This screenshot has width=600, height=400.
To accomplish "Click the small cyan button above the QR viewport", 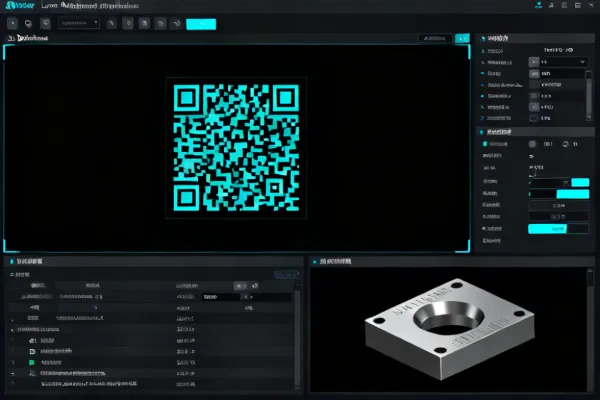I will [462, 38].
